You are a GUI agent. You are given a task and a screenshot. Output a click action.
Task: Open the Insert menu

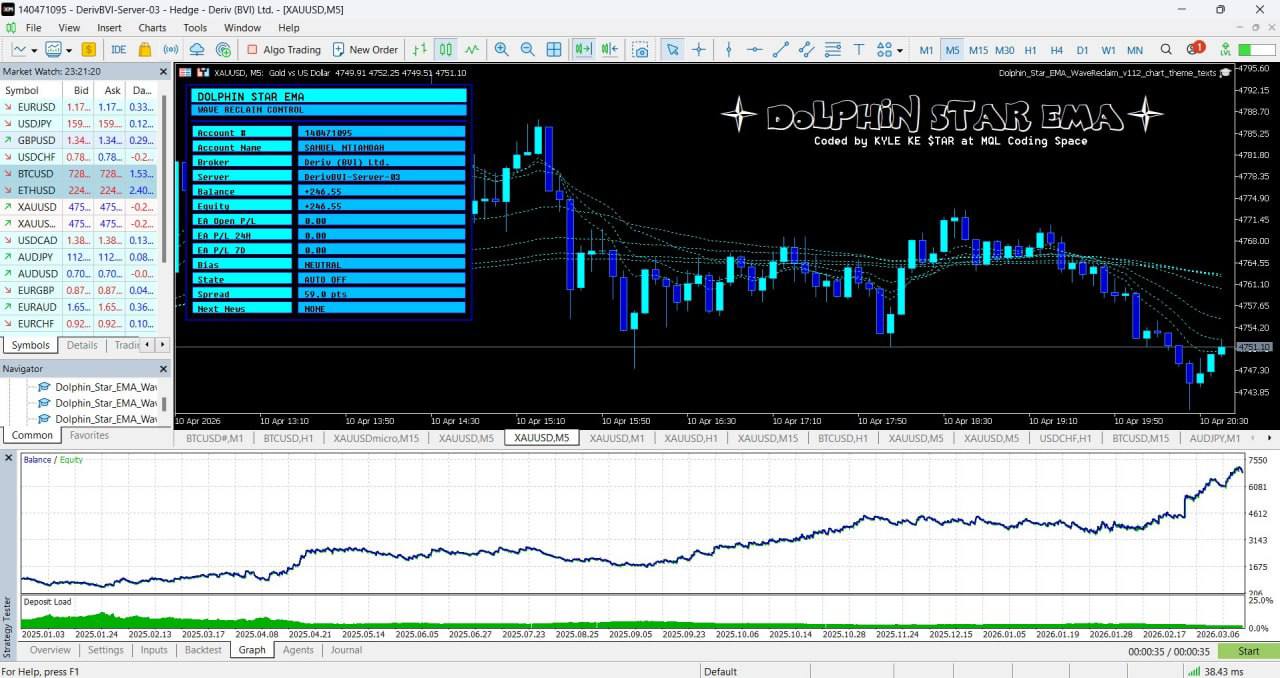109,27
